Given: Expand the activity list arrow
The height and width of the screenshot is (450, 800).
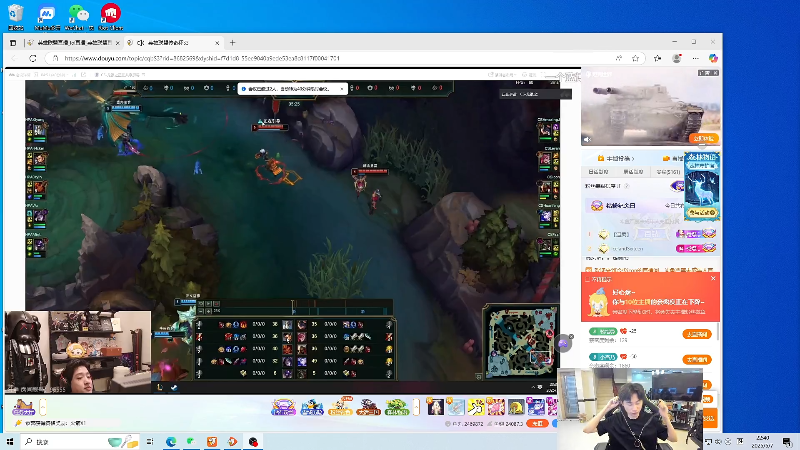Looking at the screenshot, I should pos(416,407).
